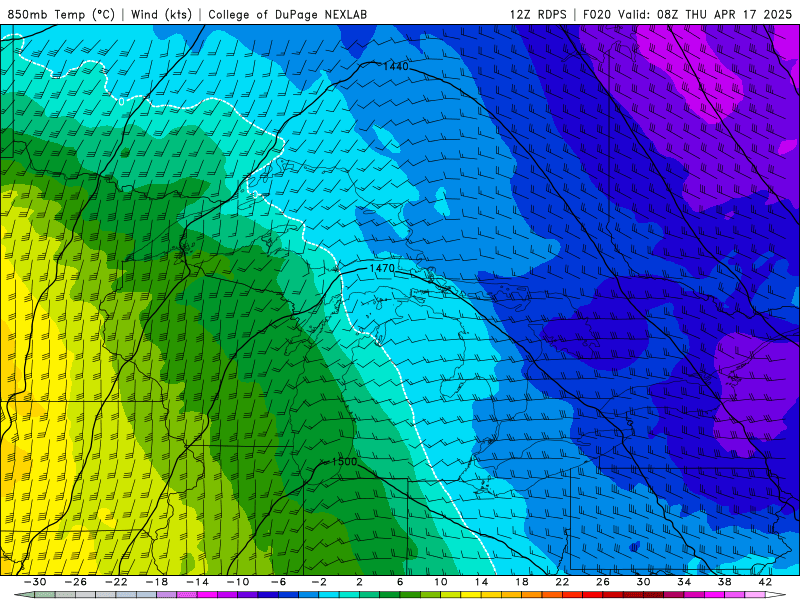Click the -26 colorbar value

[x=76, y=582]
